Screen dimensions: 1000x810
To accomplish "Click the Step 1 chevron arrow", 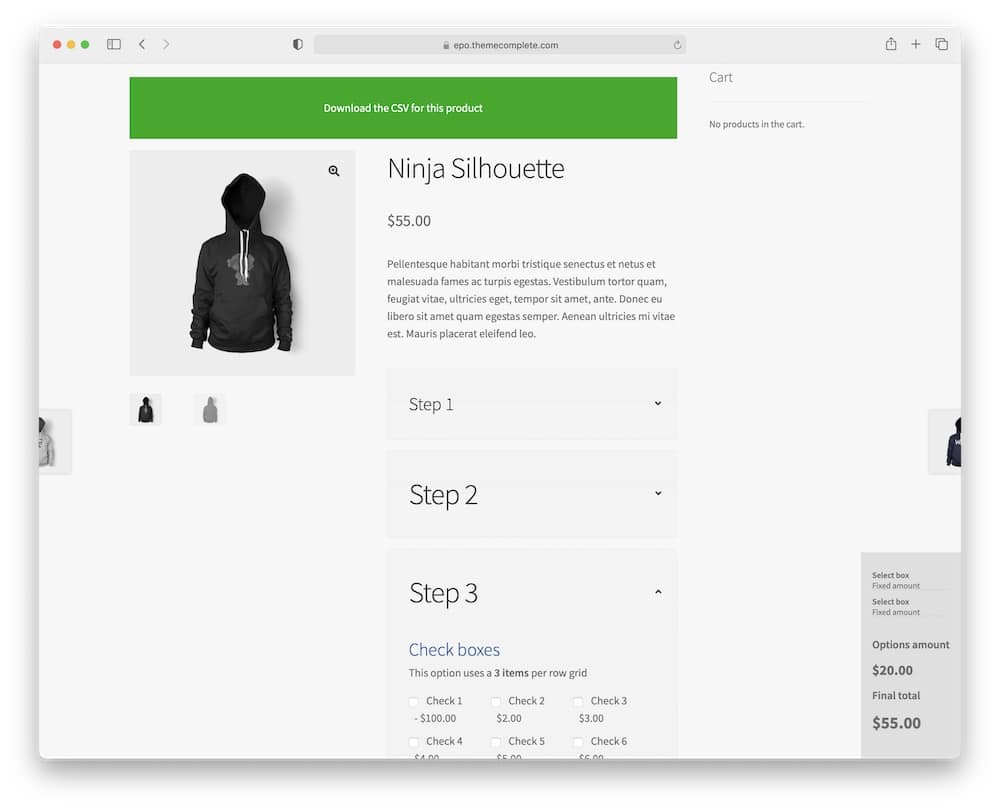I will pos(658,403).
